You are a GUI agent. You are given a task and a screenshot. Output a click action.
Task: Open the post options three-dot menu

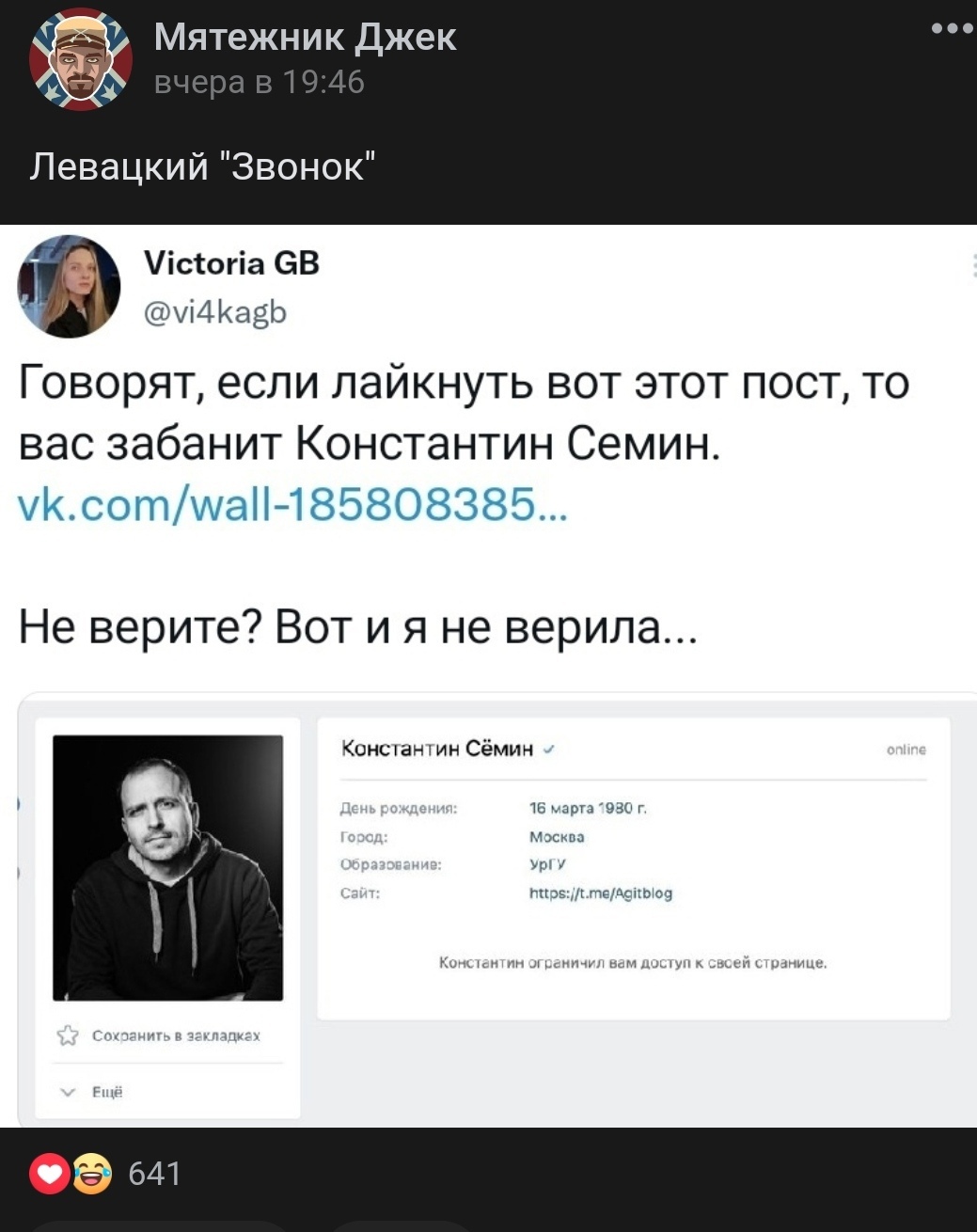coord(952,28)
